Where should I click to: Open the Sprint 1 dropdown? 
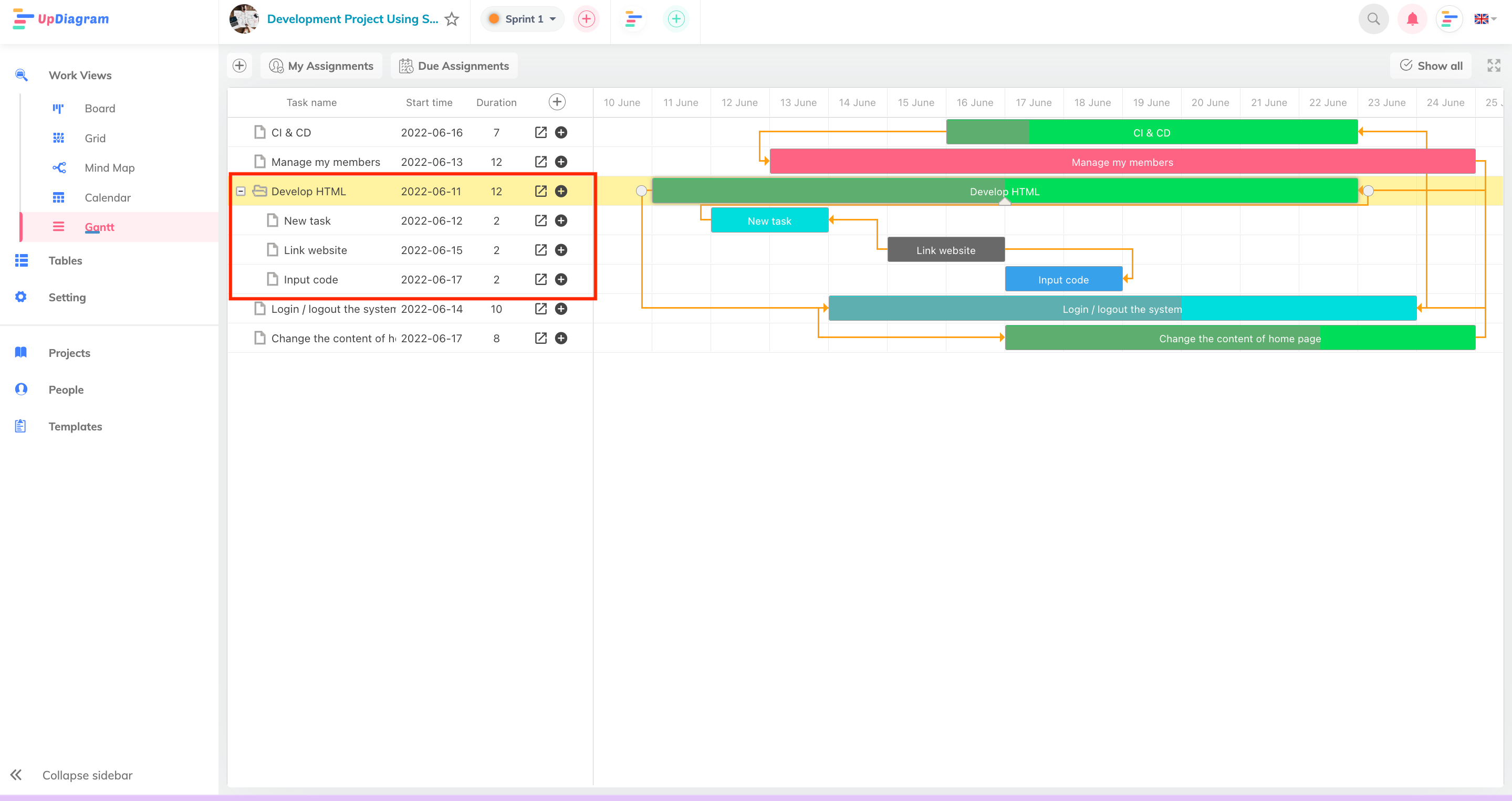pos(523,19)
